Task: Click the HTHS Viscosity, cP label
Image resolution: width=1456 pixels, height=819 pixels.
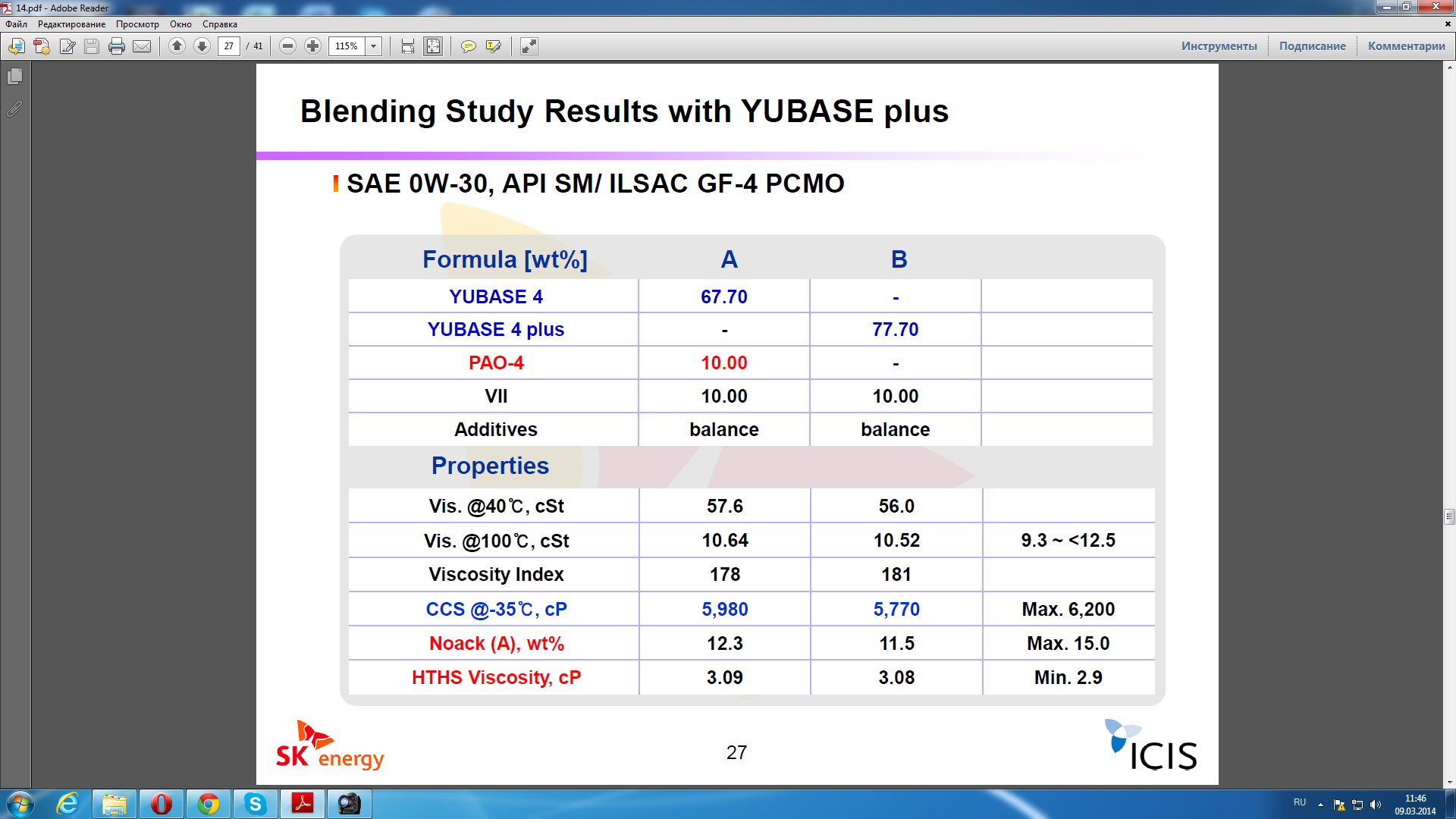Action: 497,677
